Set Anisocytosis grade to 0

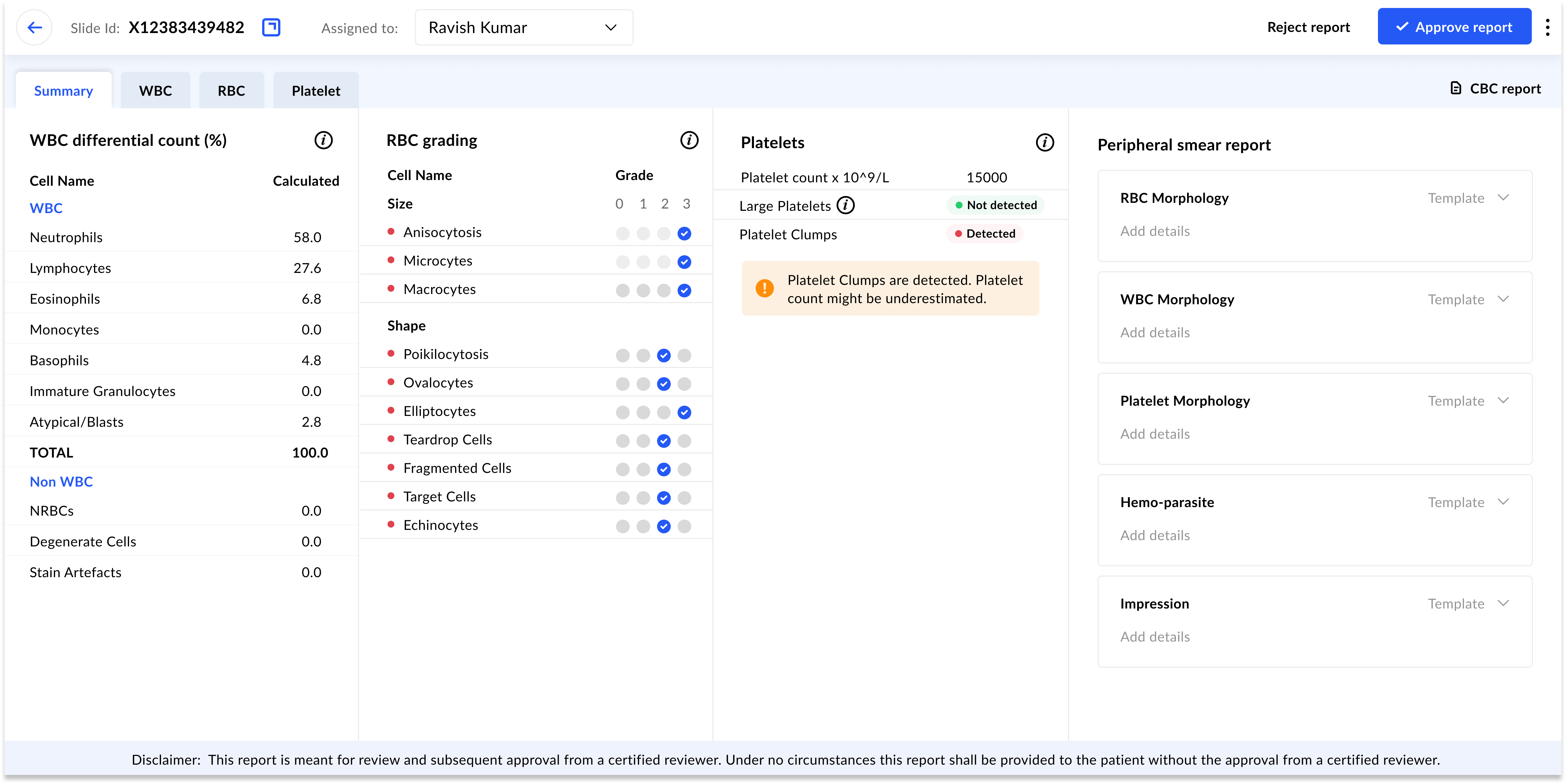tap(623, 233)
